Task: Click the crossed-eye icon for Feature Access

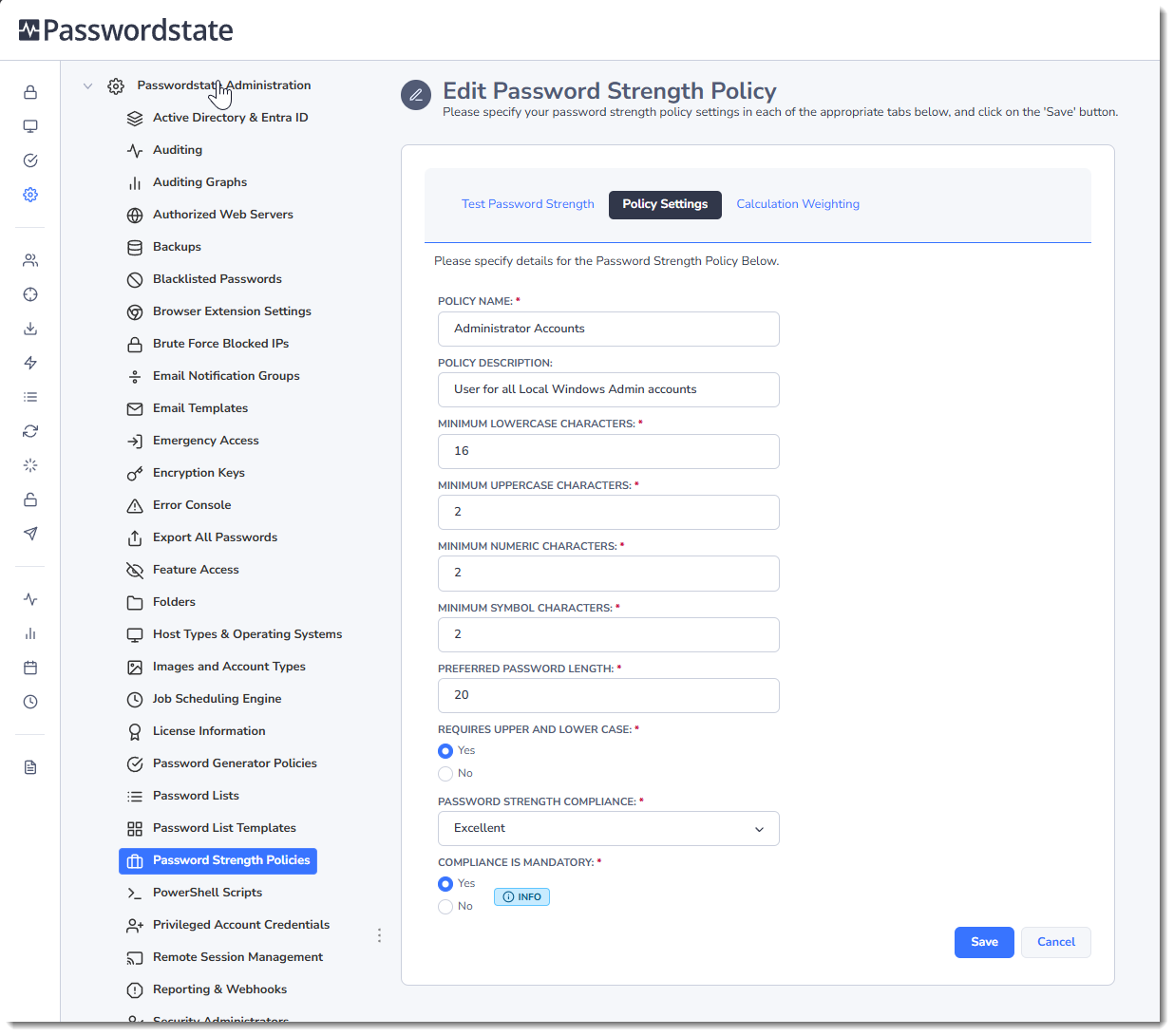Action: 135,571
